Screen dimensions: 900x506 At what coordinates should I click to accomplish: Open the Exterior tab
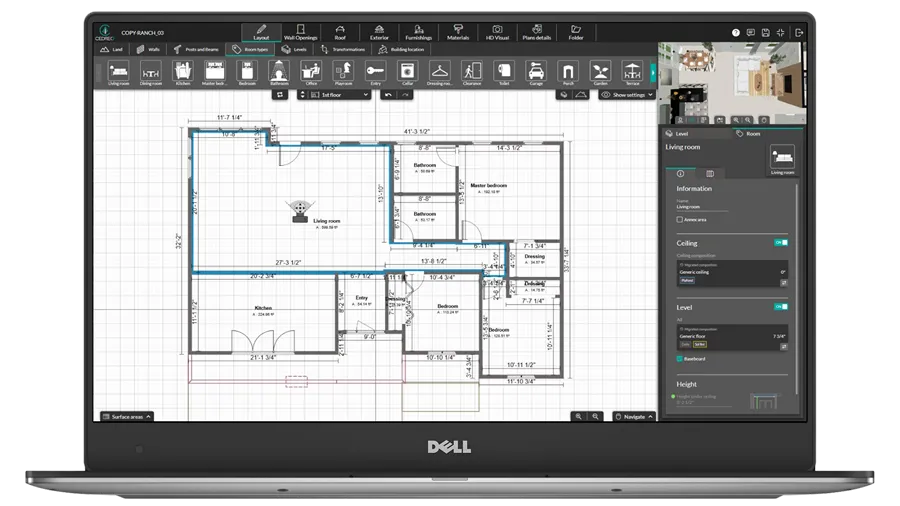(379, 32)
